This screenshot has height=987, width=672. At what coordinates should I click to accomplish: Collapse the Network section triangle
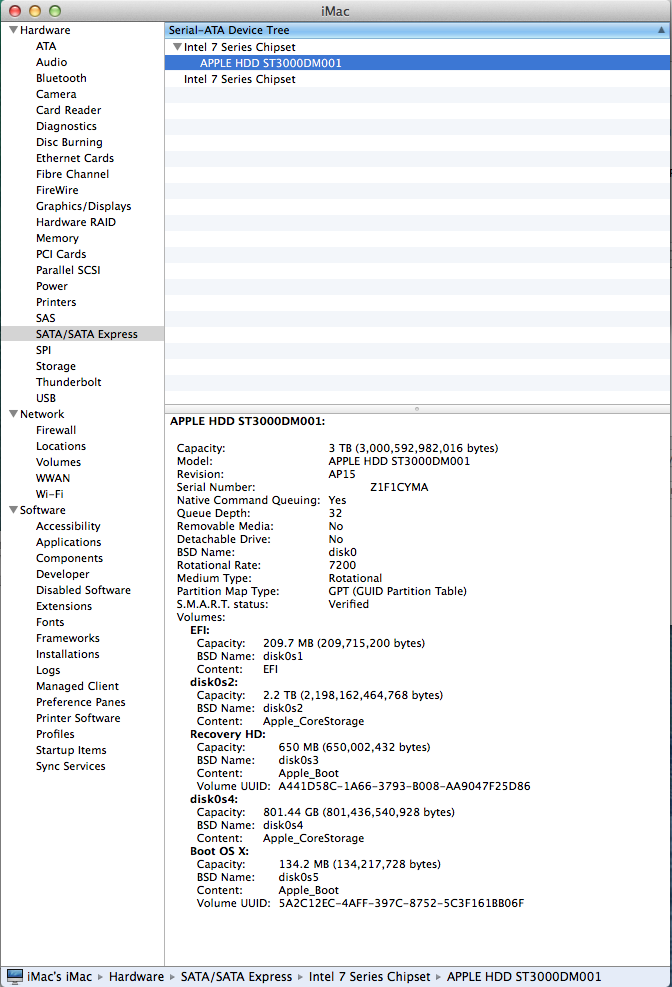(13, 414)
